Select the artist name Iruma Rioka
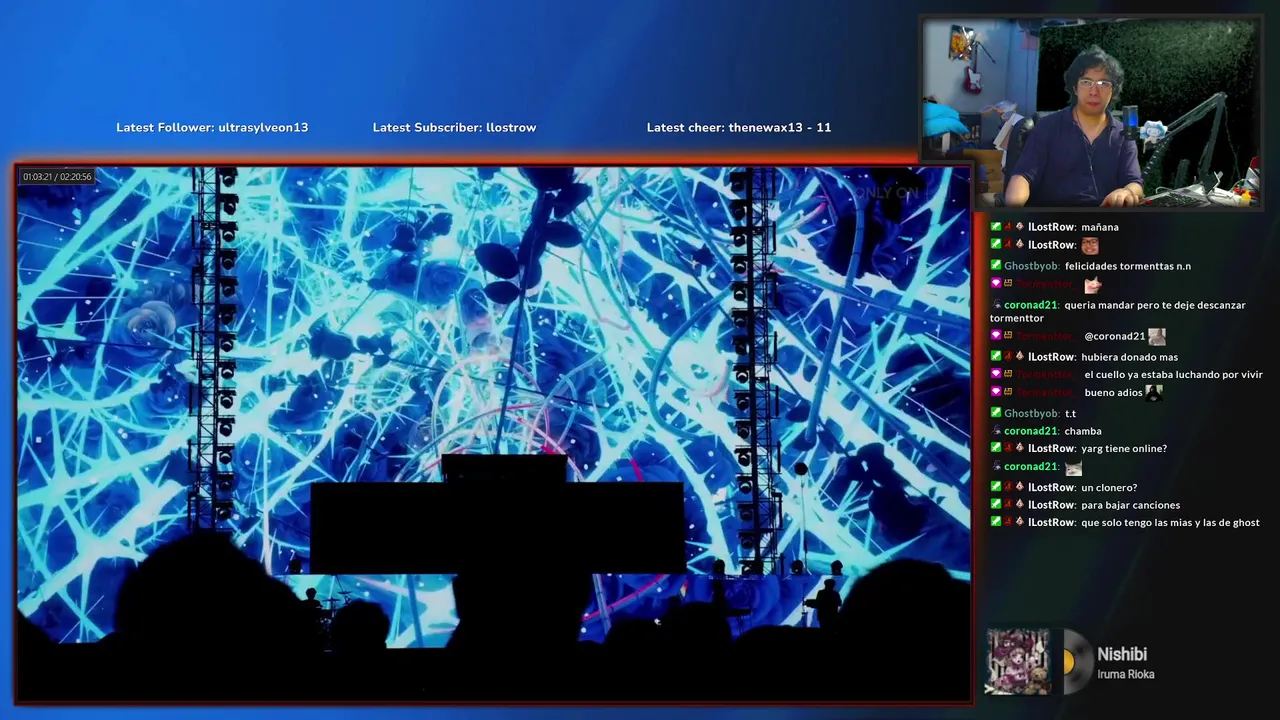Image resolution: width=1280 pixels, height=720 pixels. pyautogui.click(x=1126, y=675)
